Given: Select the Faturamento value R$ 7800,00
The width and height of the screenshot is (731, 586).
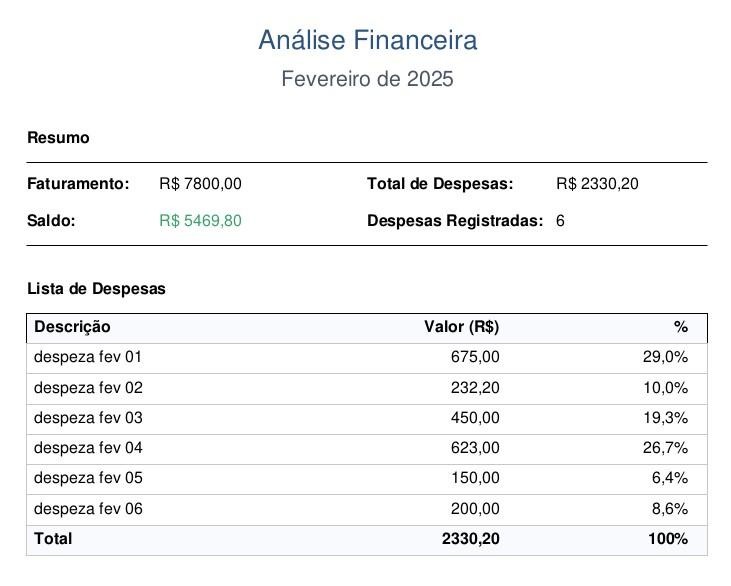Looking at the screenshot, I should coord(200,184).
